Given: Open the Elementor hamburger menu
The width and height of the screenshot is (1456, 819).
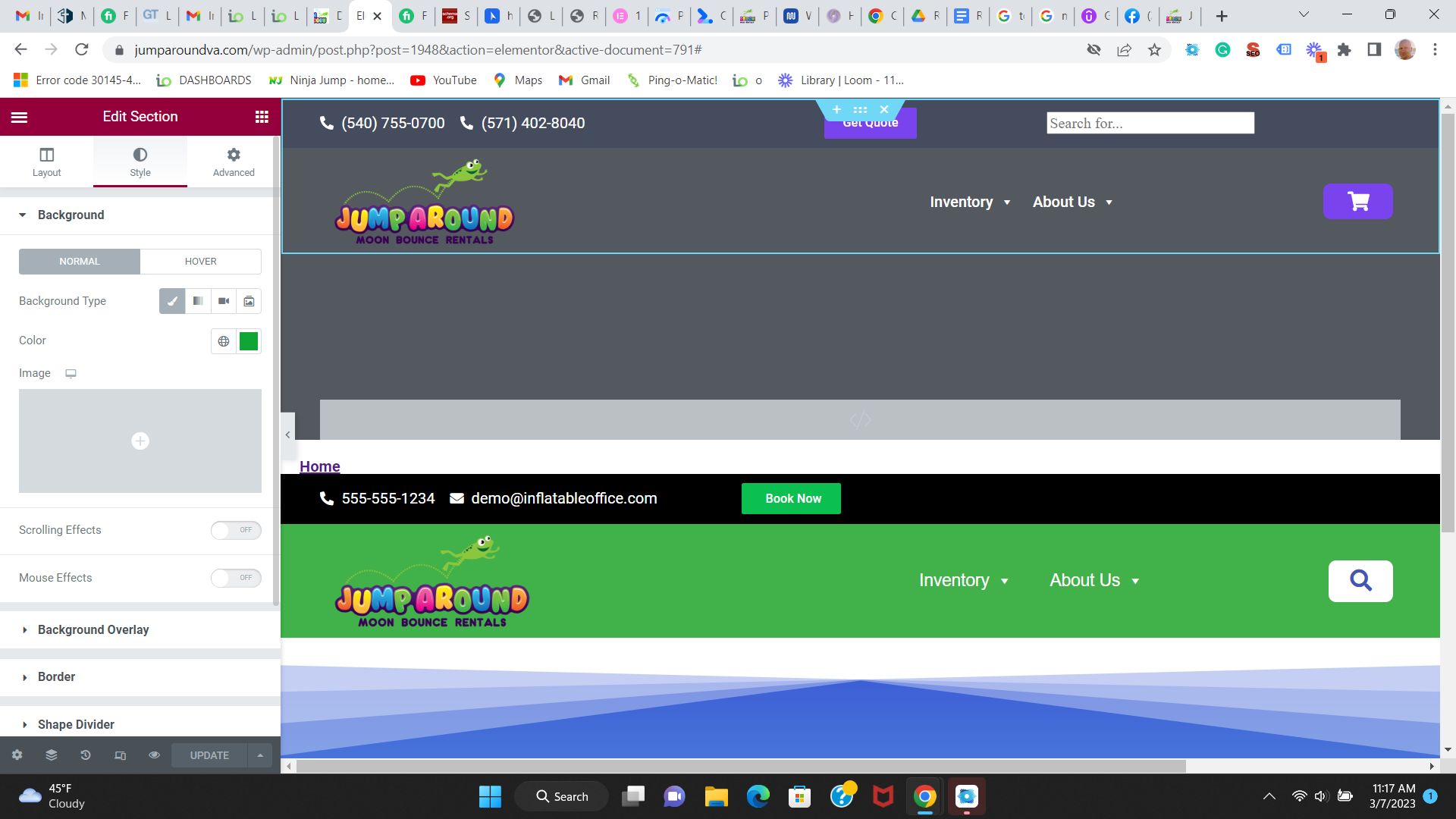Looking at the screenshot, I should pos(20,117).
